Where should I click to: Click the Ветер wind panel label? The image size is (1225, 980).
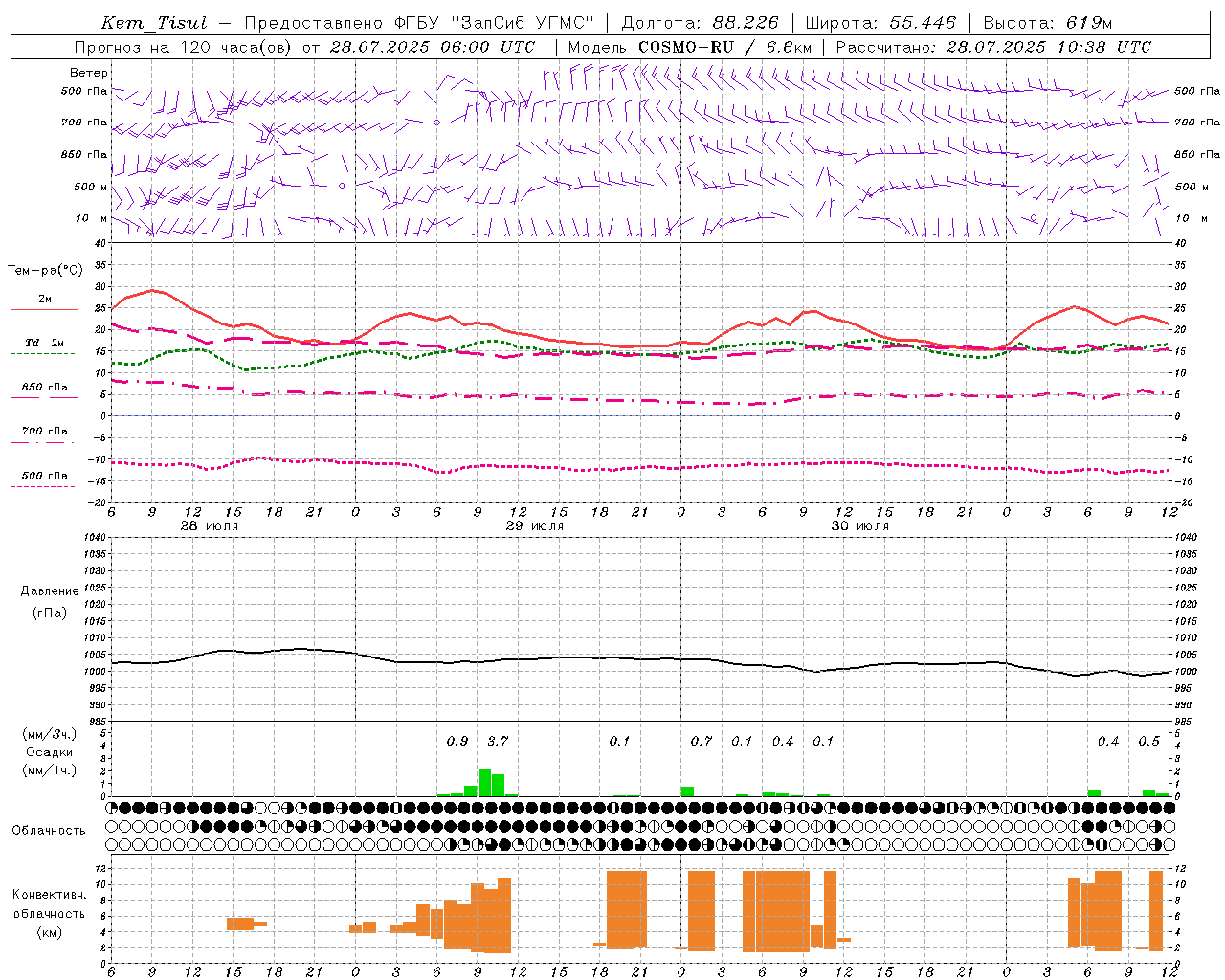pyautogui.click(x=89, y=73)
